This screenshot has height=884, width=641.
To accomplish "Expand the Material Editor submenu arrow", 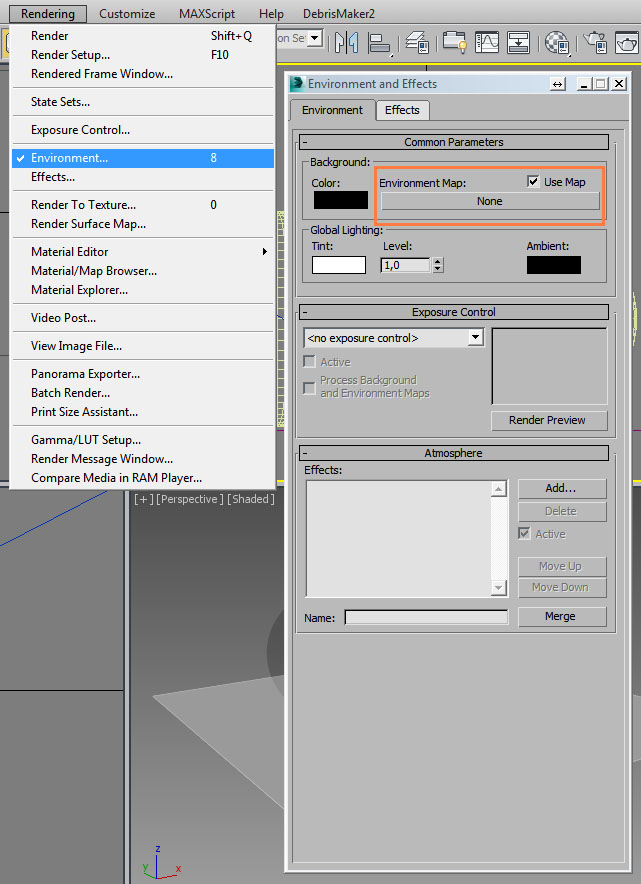I will pyautogui.click(x=264, y=251).
